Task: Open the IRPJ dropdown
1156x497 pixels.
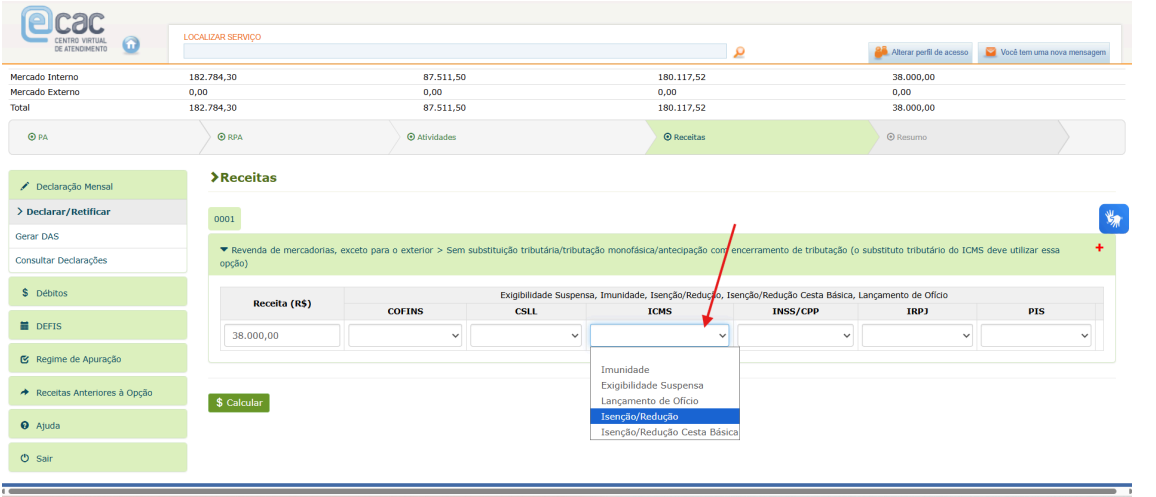Action: click(x=917, y=336)
